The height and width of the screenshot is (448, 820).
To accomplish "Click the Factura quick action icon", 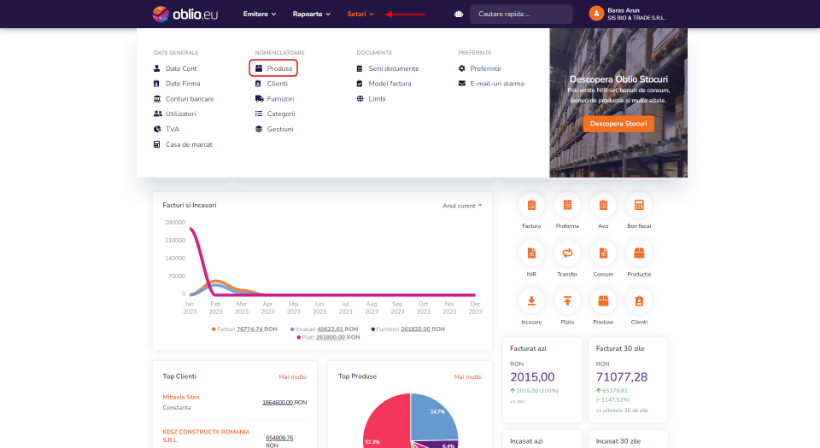I will 531,205.
